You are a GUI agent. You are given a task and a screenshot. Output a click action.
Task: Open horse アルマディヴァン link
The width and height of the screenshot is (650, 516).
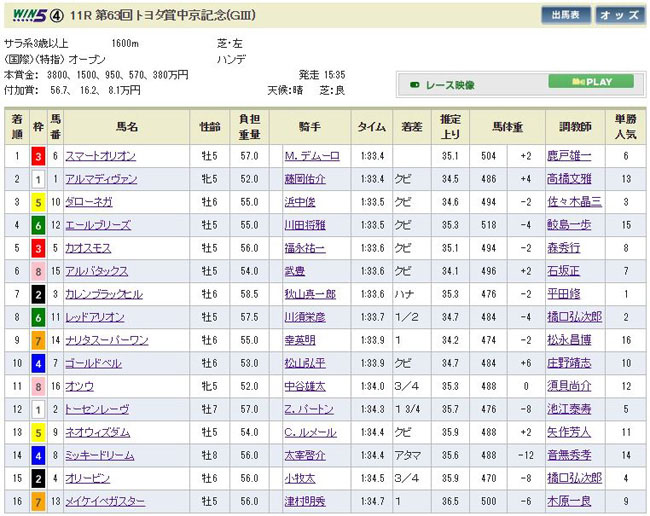(108, 178)
